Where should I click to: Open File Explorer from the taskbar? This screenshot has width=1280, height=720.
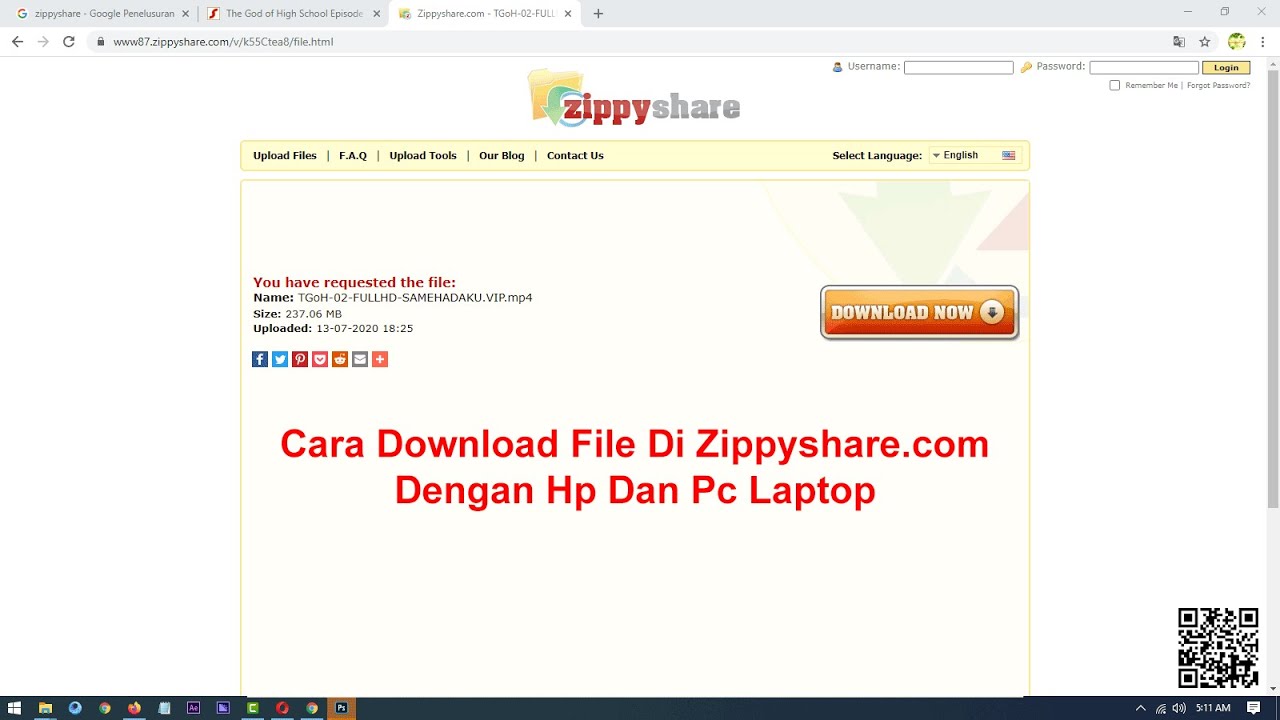[45, 708]
